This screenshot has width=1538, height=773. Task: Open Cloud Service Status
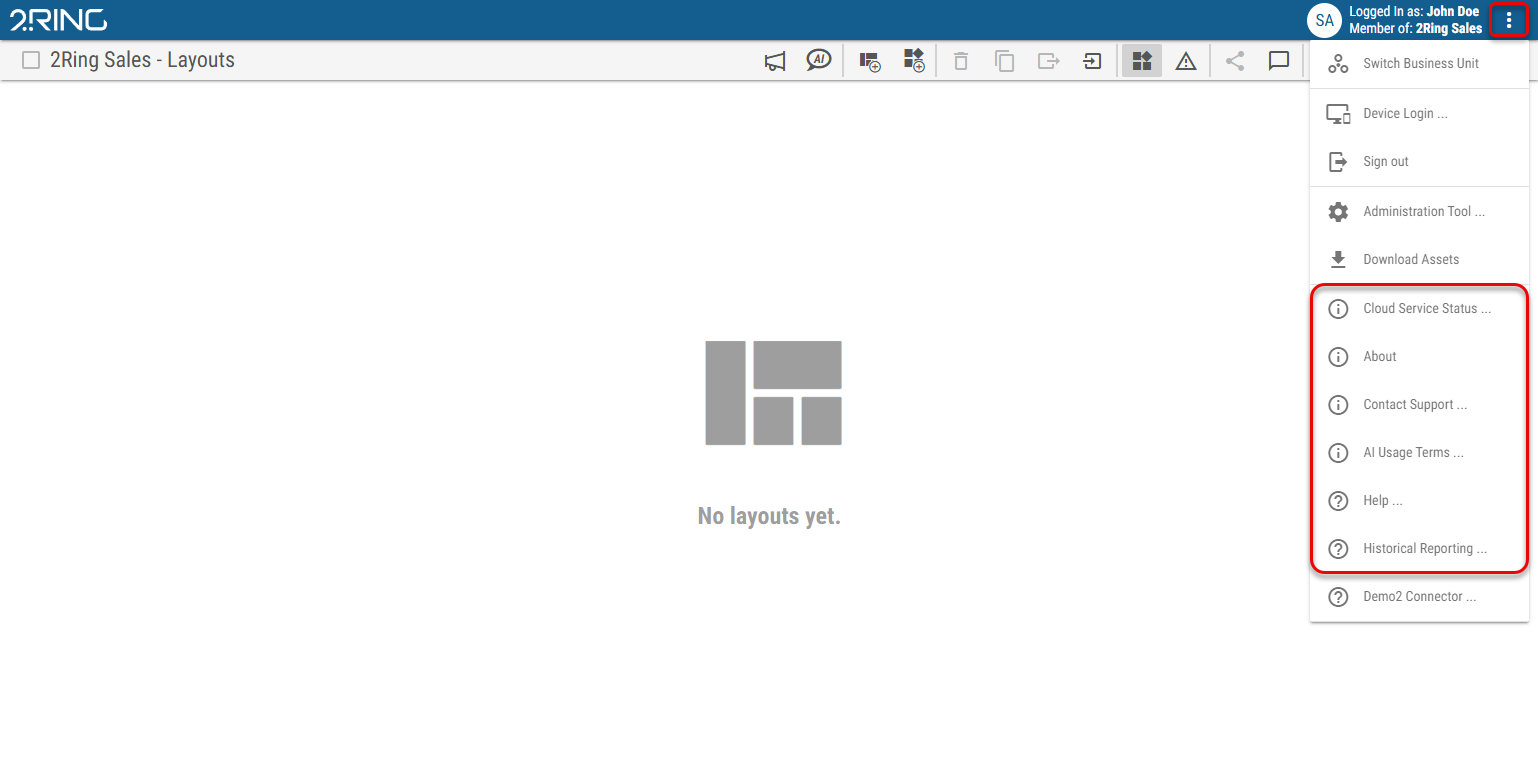pyautogui.click(x=1427, y=308)
